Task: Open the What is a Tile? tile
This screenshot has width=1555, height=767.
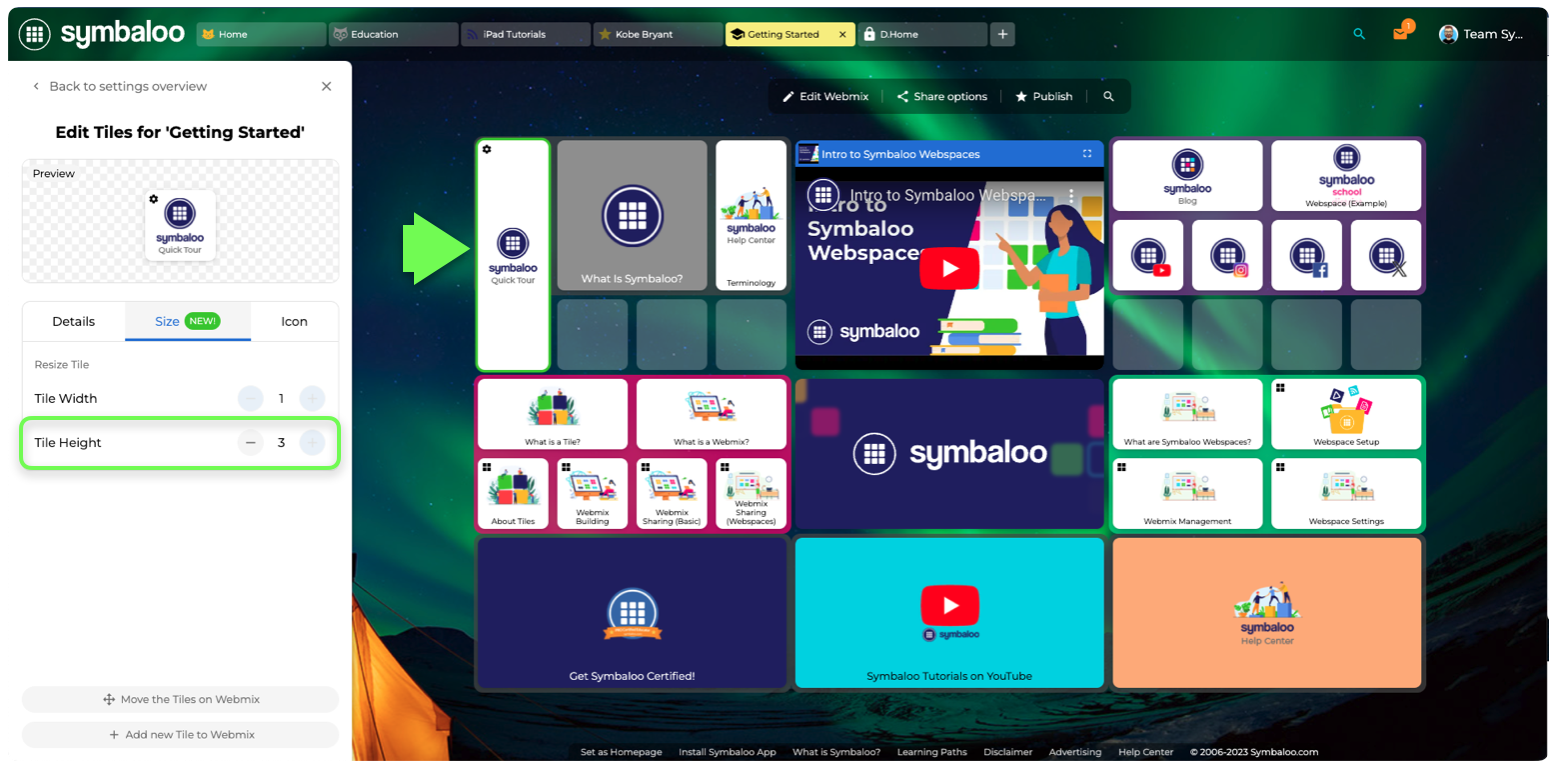Action: point(553,414)
